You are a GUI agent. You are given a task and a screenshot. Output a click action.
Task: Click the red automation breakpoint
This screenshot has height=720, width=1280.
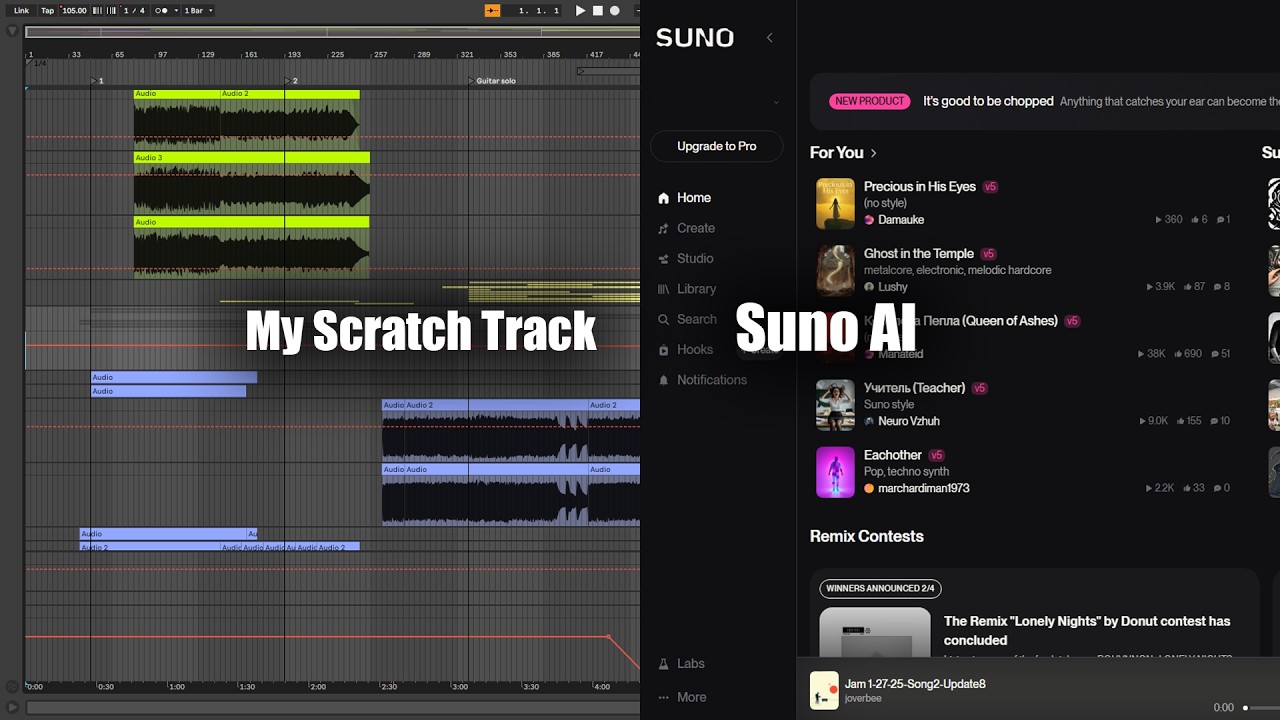click(x=608, y=636)
